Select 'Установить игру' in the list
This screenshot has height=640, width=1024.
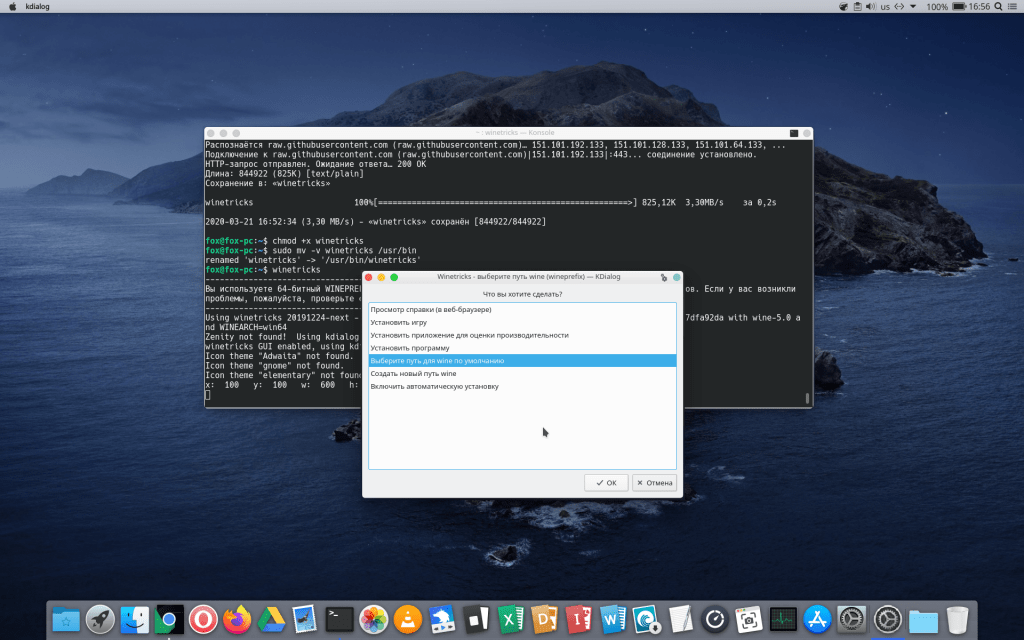(x=522, y=323)
